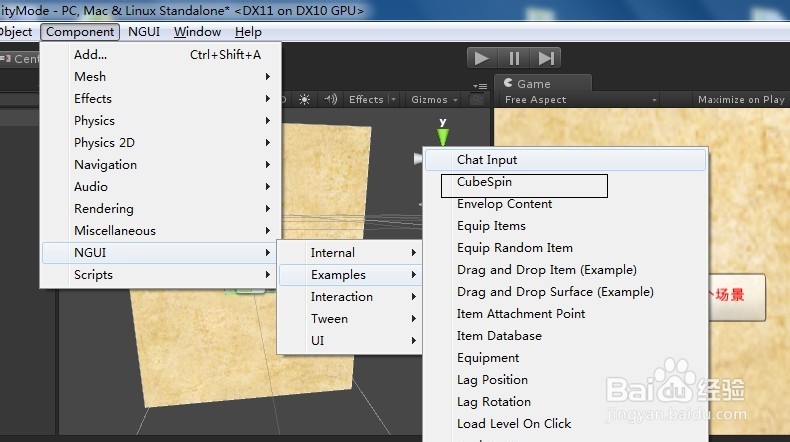Switch to the Game tab

542,84
